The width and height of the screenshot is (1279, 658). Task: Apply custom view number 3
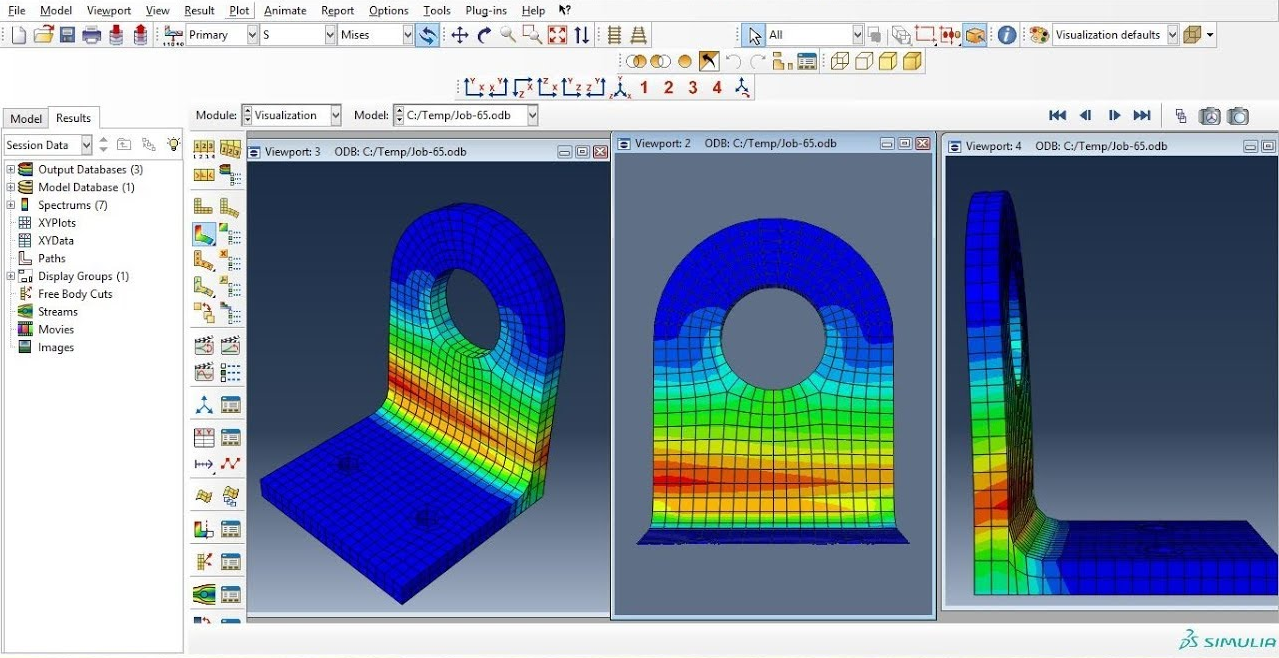point(693,88)
